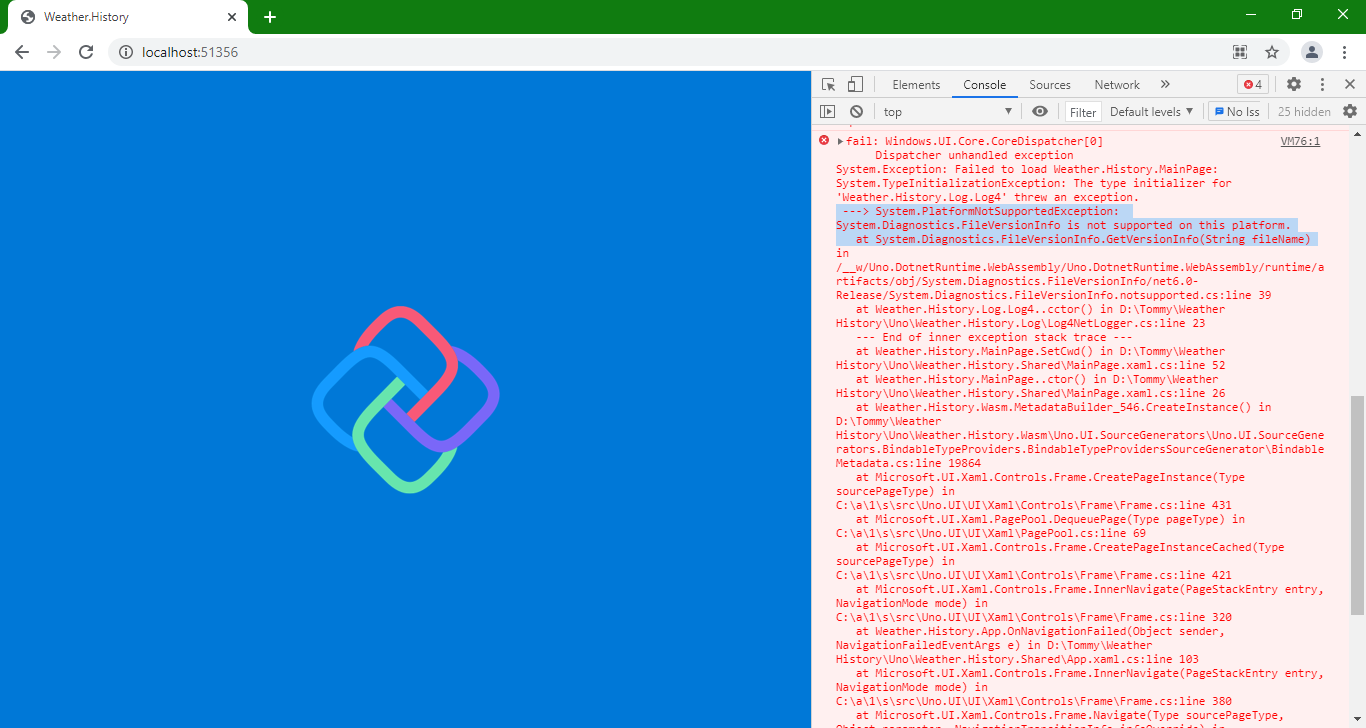Open DevTools settings gear
The height and width of the screenshot is (728, 1366).
1294,84
